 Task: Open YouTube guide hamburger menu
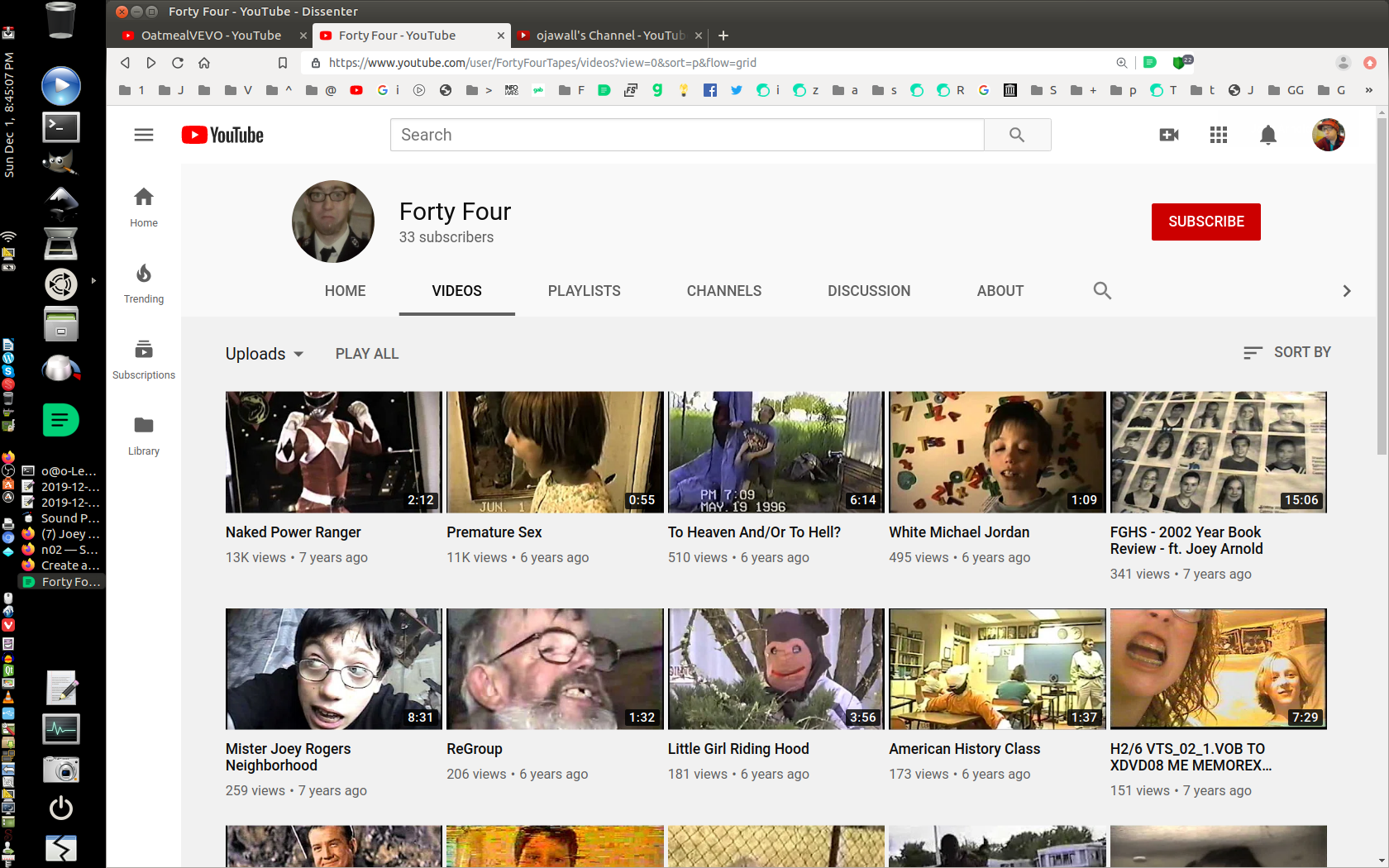[144, 135]
